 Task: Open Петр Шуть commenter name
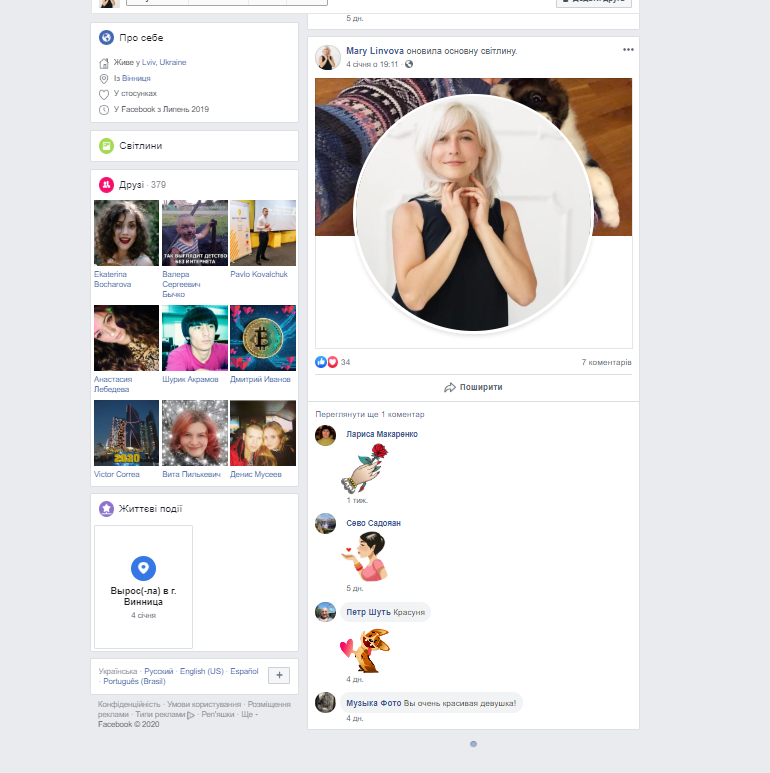pyautogui.click(x=368, y=612)
